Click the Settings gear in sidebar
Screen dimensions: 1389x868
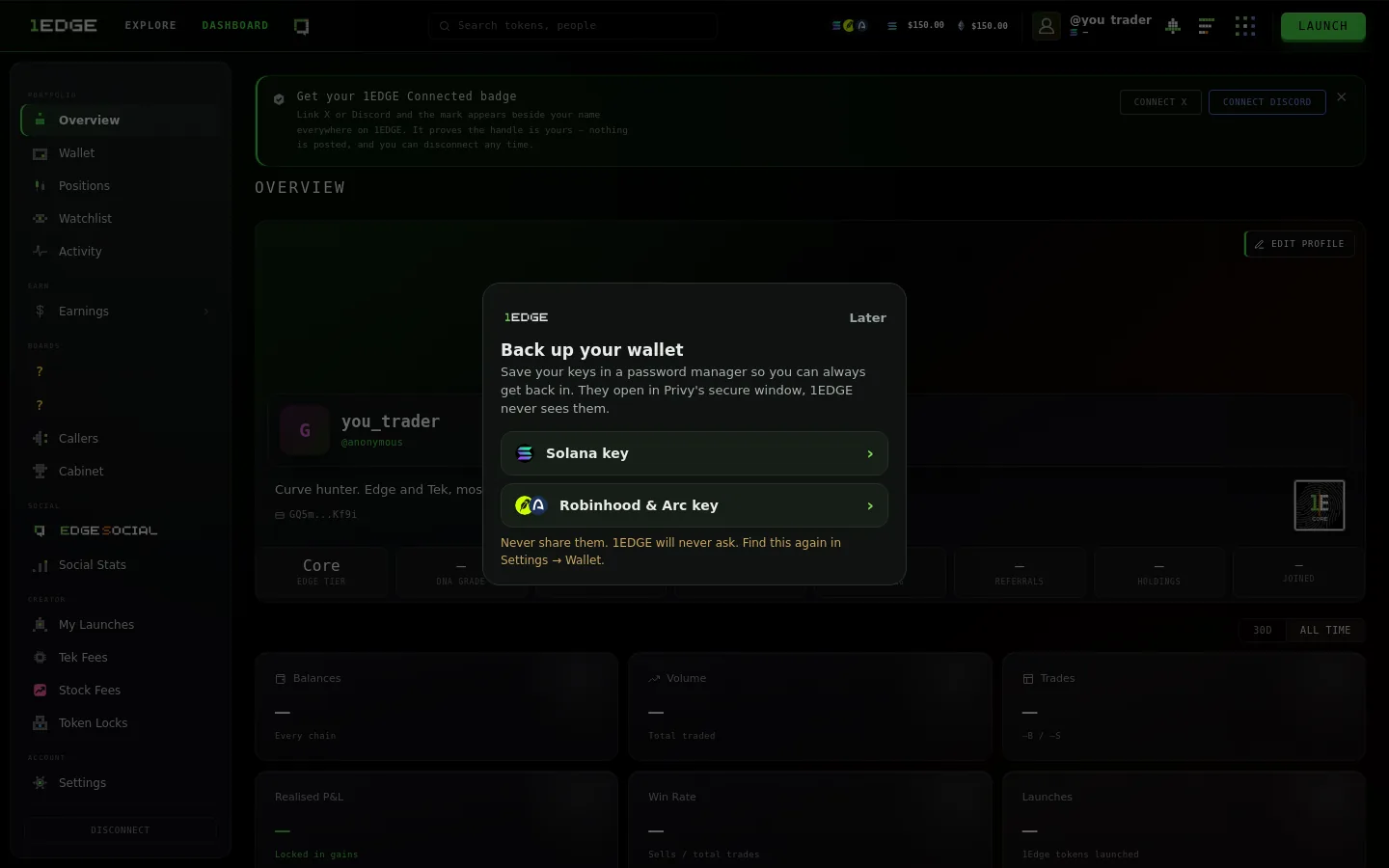pos(40,782)
